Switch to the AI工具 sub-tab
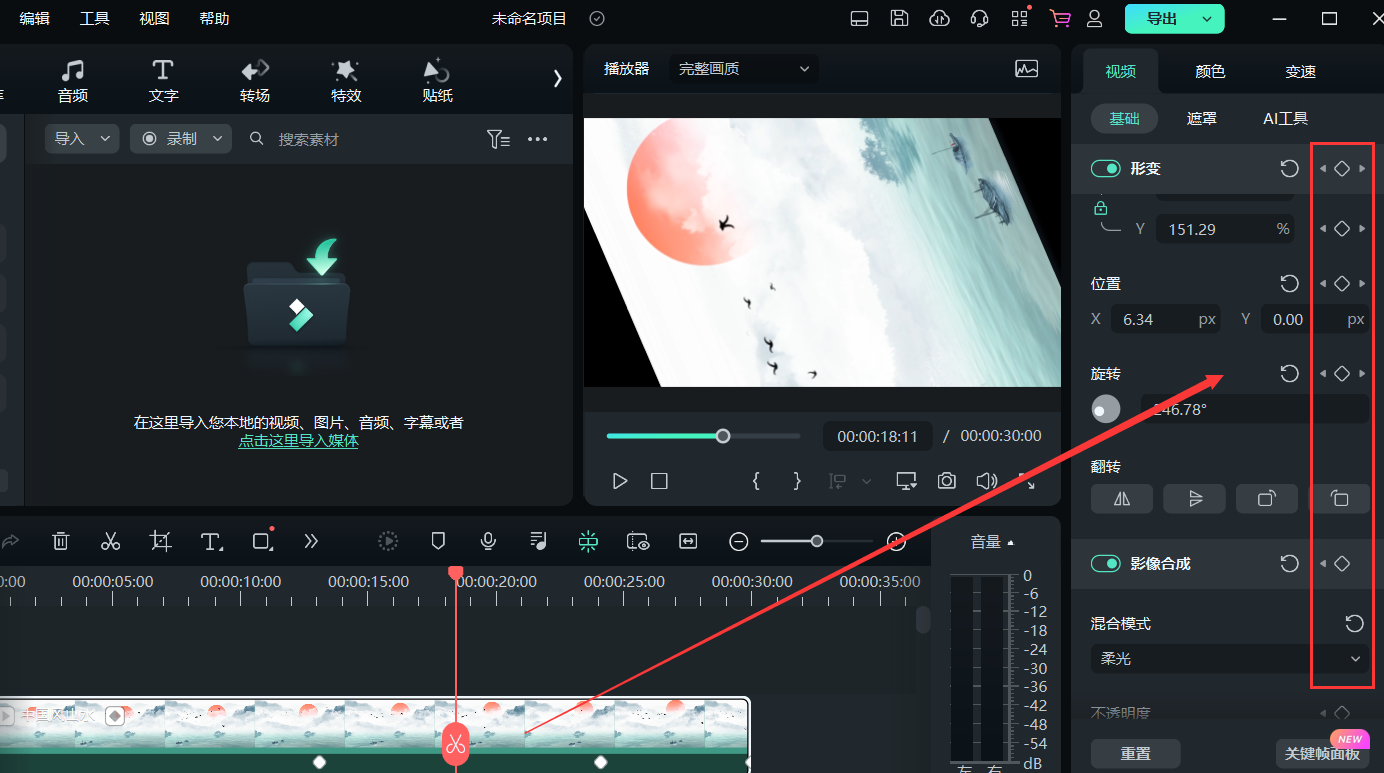The height and width of the screenshot is (773, 1384). (1285, 118)
